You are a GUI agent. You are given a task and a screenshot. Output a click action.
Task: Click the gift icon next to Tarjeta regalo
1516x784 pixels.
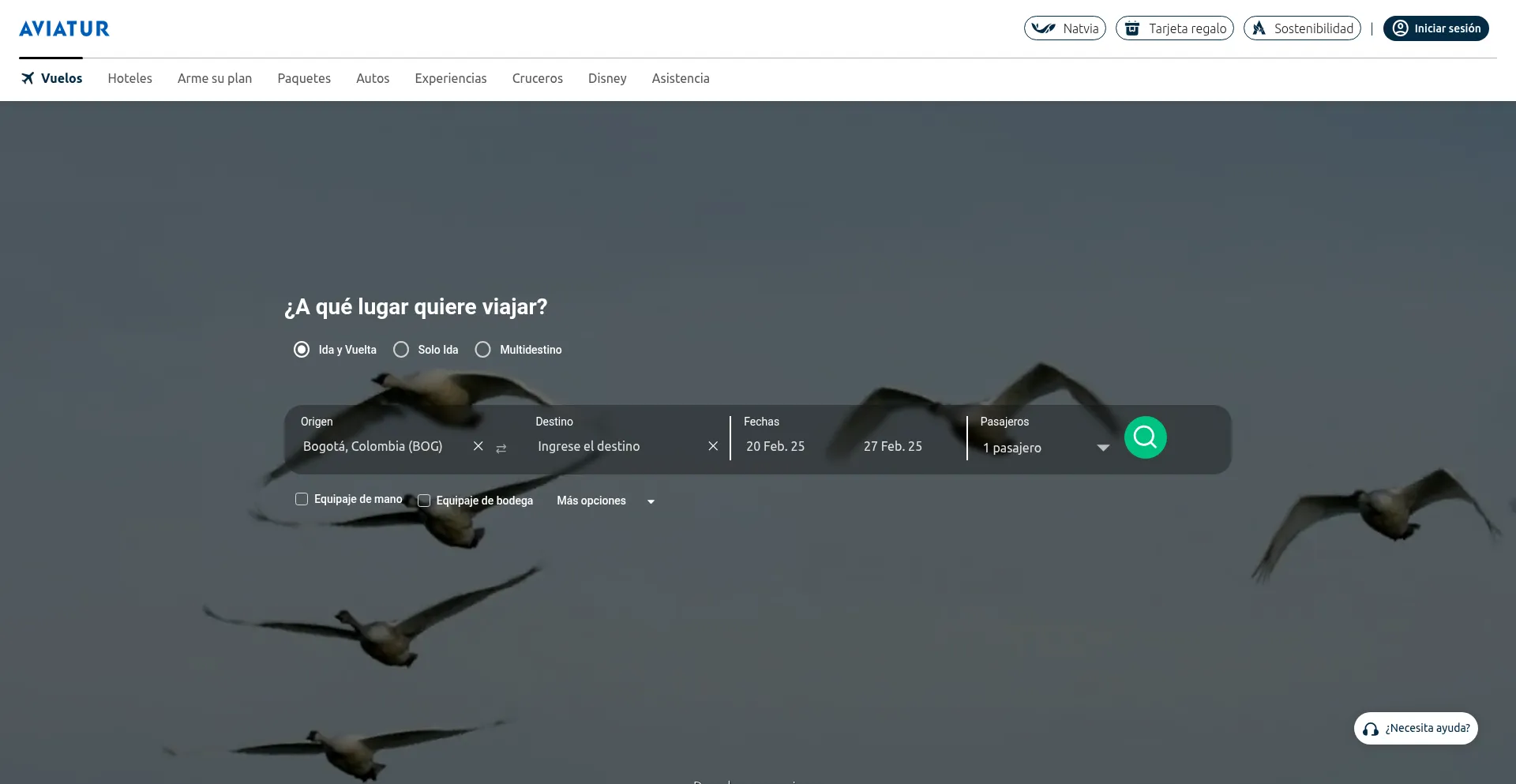[x=1132, y=28]
